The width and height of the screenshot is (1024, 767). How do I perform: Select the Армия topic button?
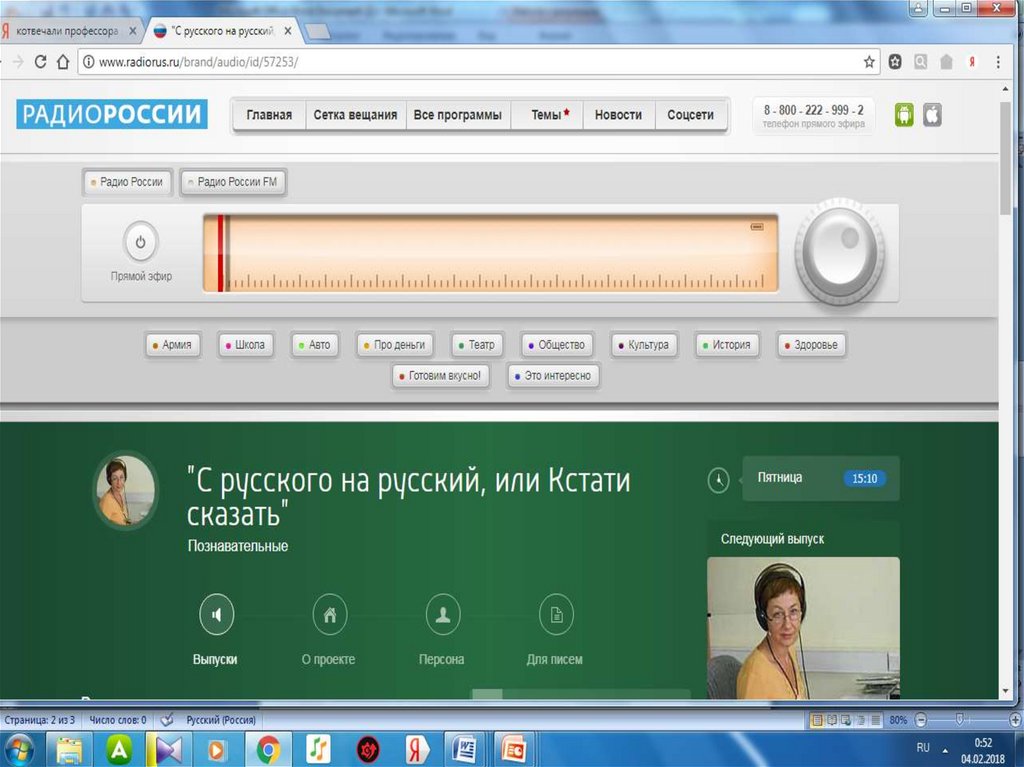pos(172,345)
